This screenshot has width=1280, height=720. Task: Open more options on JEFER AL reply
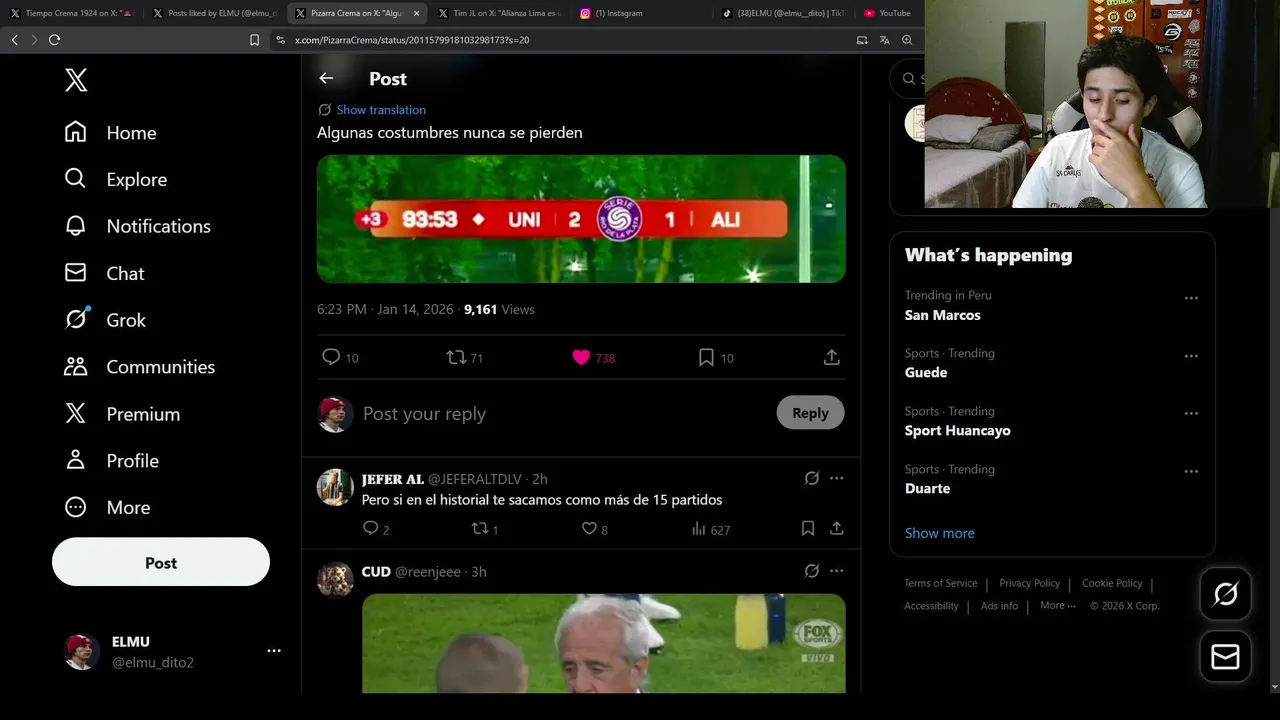coord(837,478)
